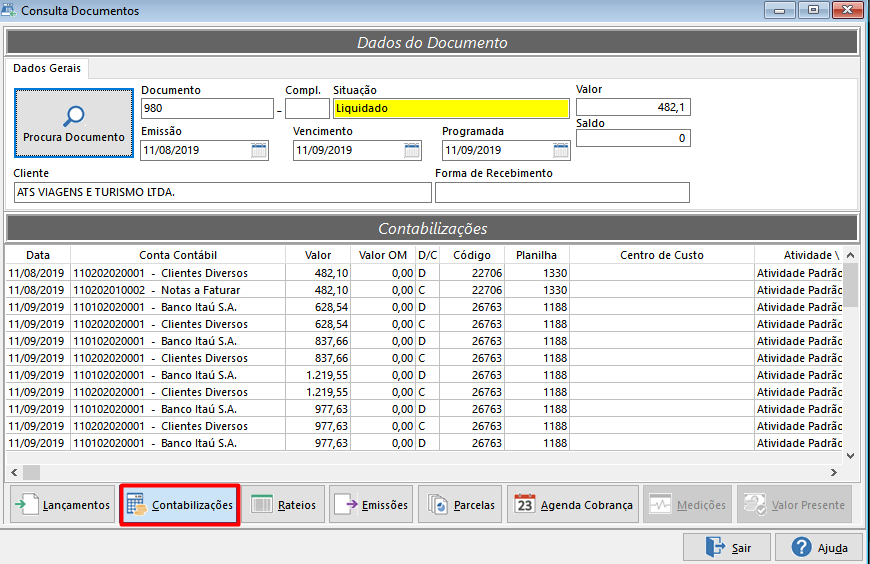This screenshot has width=870, height=564.
Task: Click the horizontal scrollbar left arrow
Action: point(14,472)
